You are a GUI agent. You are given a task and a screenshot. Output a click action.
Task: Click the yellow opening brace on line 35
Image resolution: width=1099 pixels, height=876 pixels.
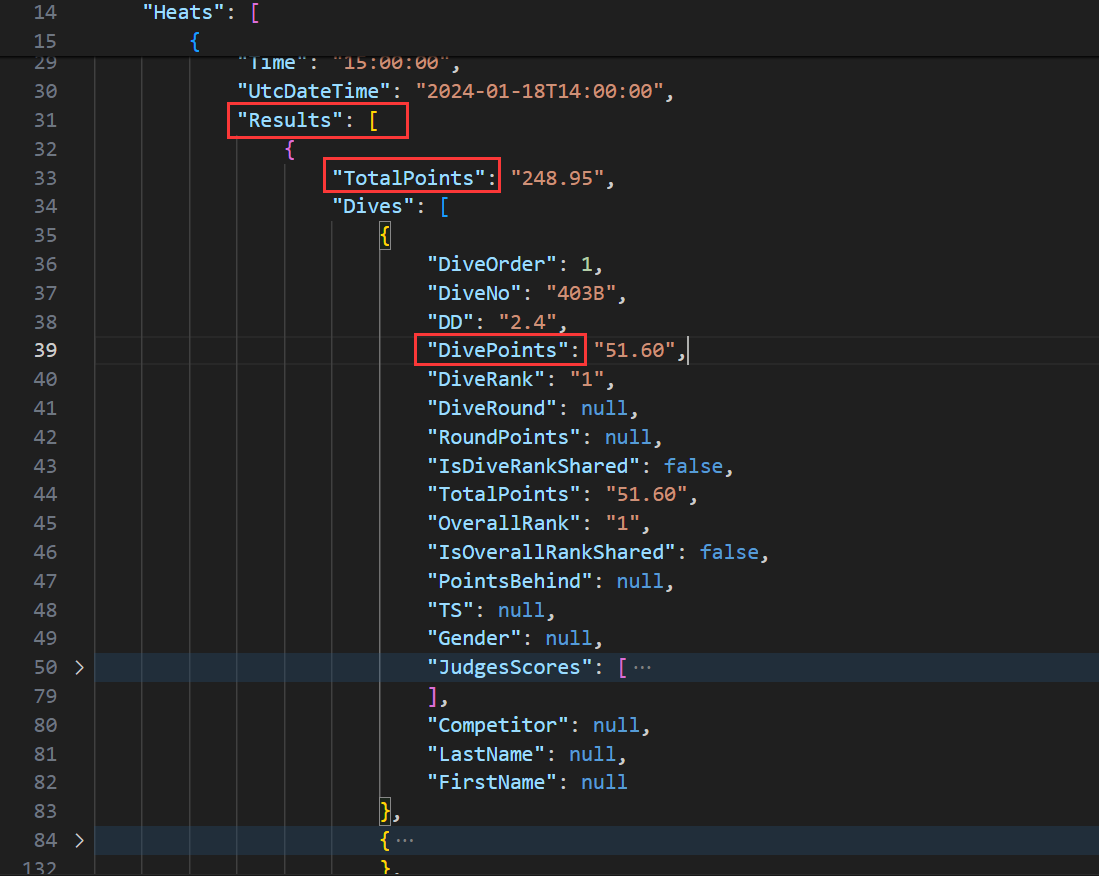point(385,236)
